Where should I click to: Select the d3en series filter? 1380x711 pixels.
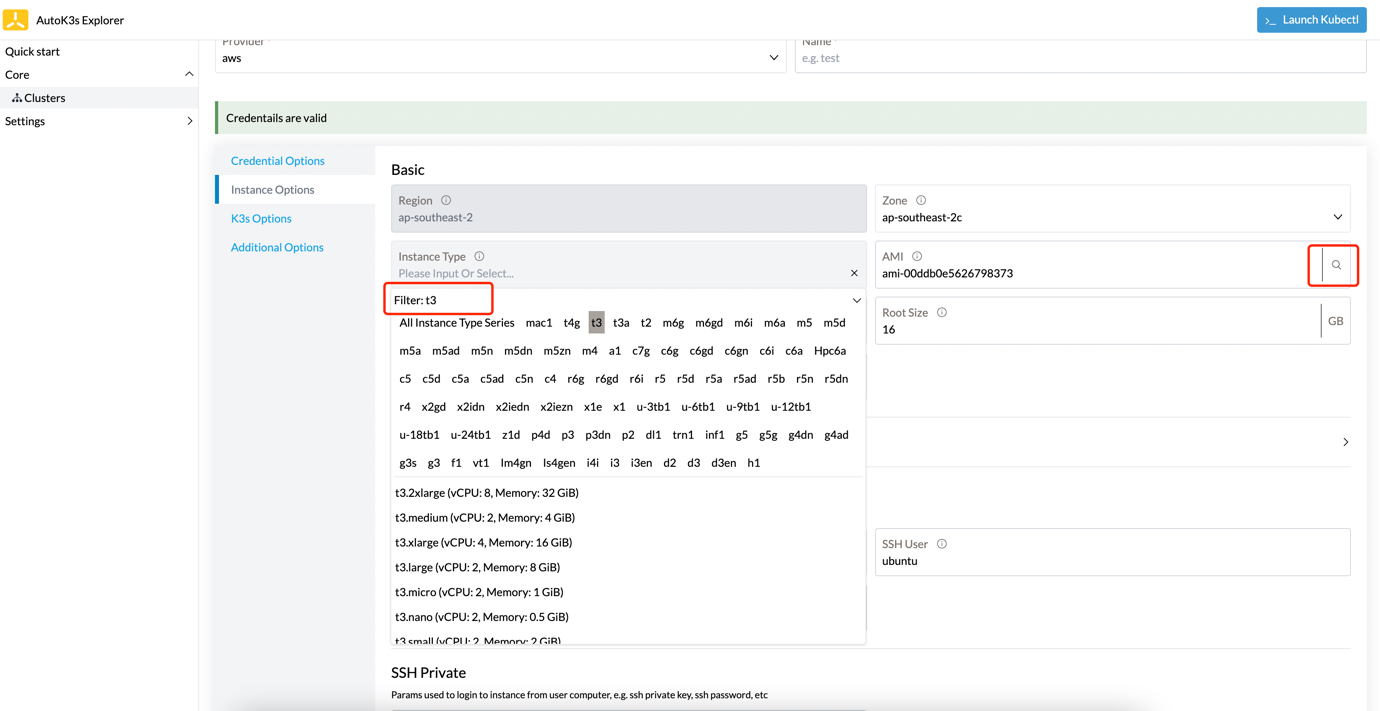tap(724, 463)
